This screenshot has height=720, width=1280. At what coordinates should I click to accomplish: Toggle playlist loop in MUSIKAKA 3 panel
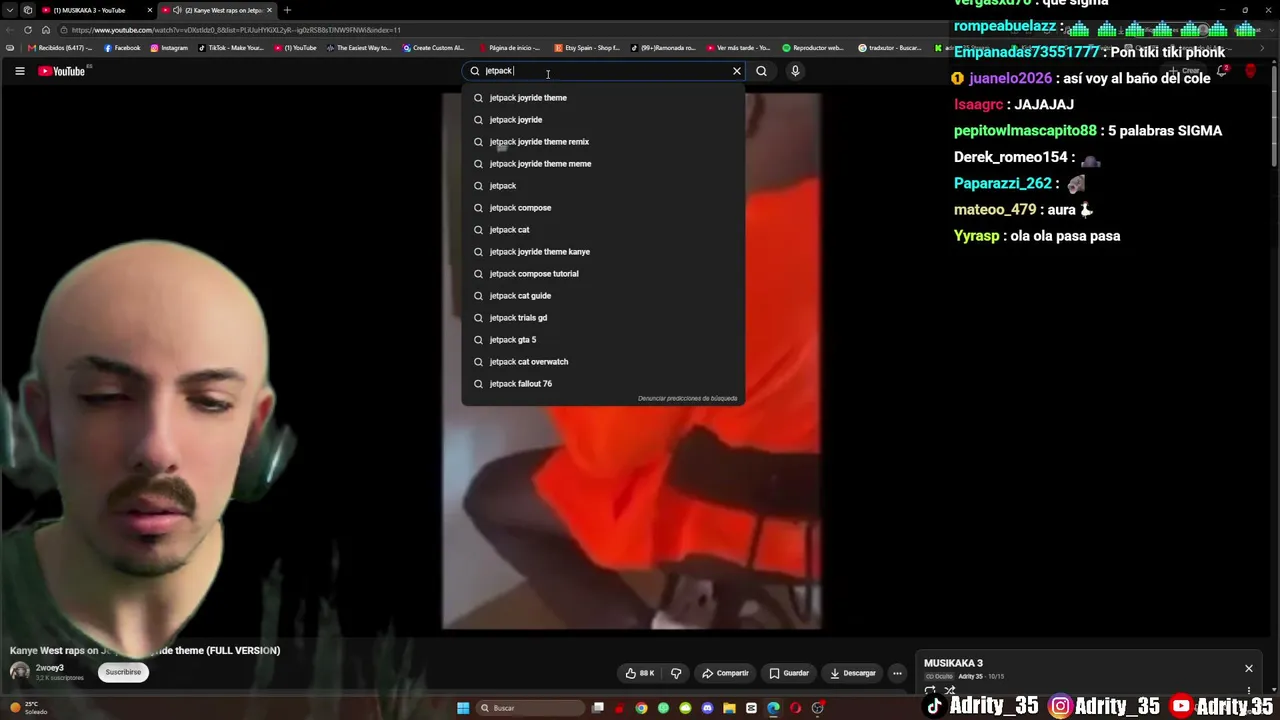tap(930, 690)
